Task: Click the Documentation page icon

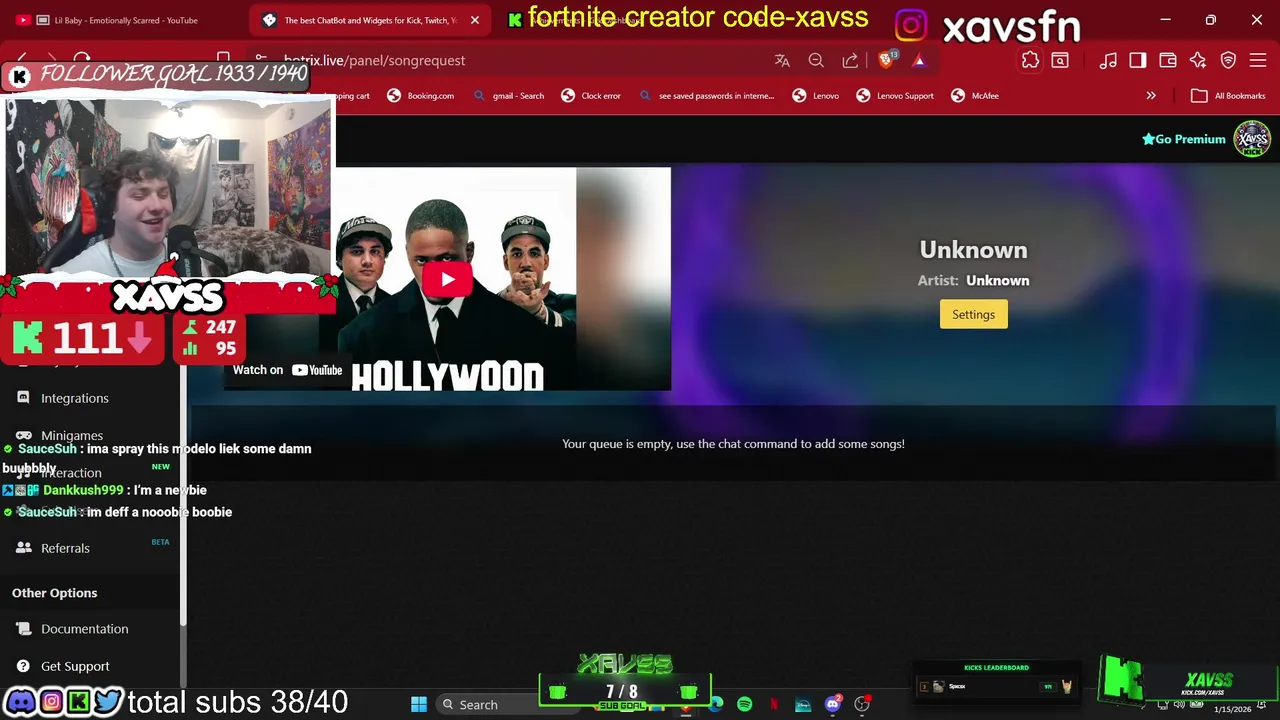Action: 23,629
